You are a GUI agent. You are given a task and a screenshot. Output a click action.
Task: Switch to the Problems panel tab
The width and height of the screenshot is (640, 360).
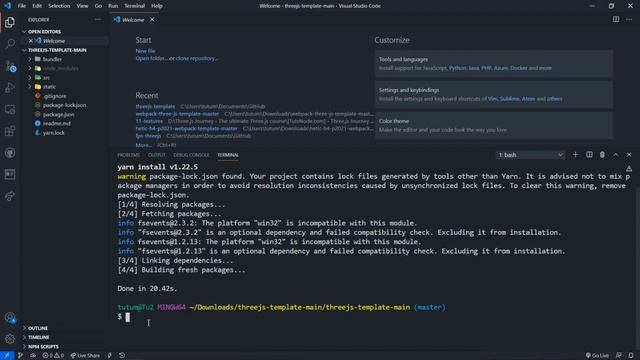[x=128, y=155]
